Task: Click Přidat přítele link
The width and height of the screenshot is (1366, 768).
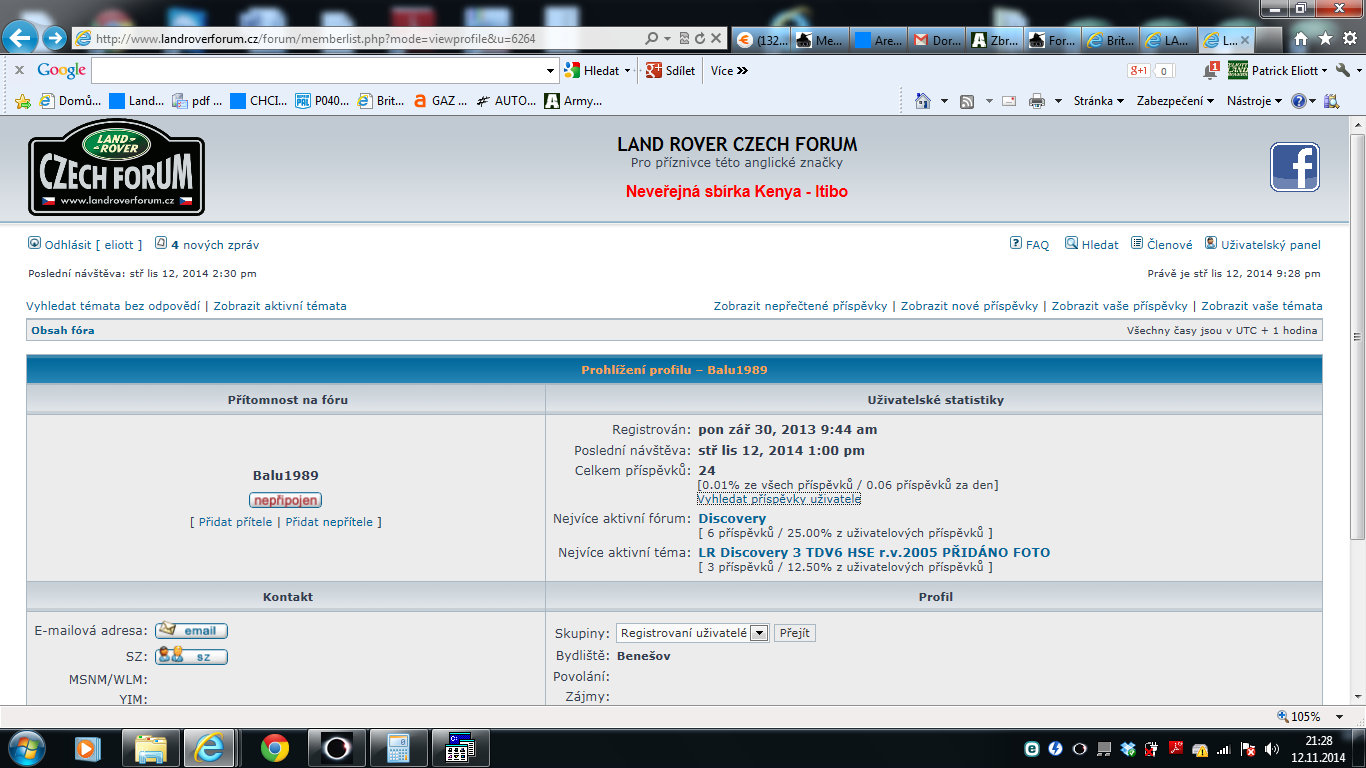Action: point(235,522)
